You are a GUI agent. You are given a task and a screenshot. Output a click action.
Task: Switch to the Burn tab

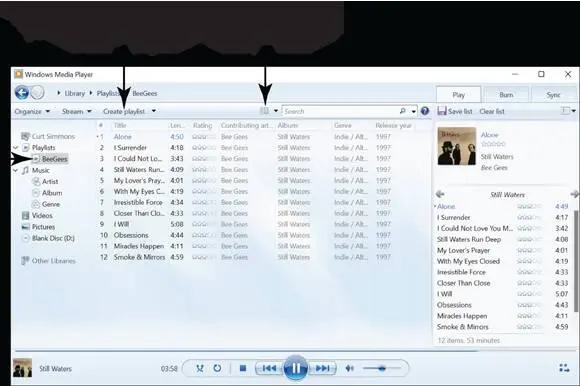[x=506, y=95]
